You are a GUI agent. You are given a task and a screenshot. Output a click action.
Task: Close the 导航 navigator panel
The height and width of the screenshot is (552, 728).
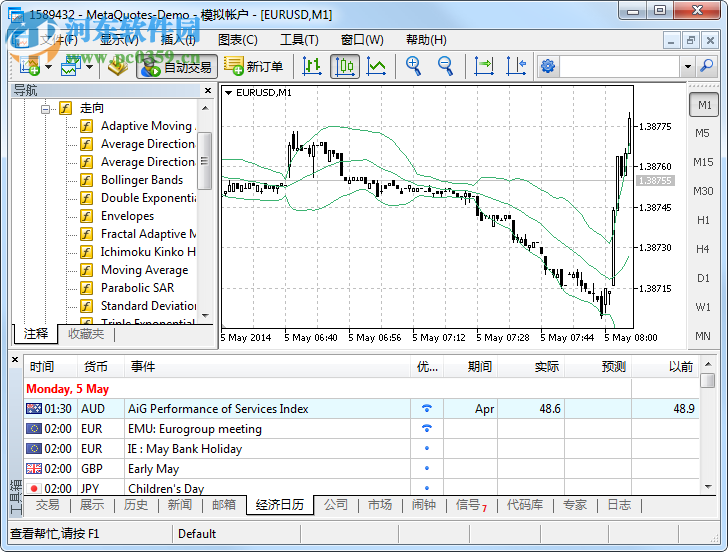tap(208, 91)
